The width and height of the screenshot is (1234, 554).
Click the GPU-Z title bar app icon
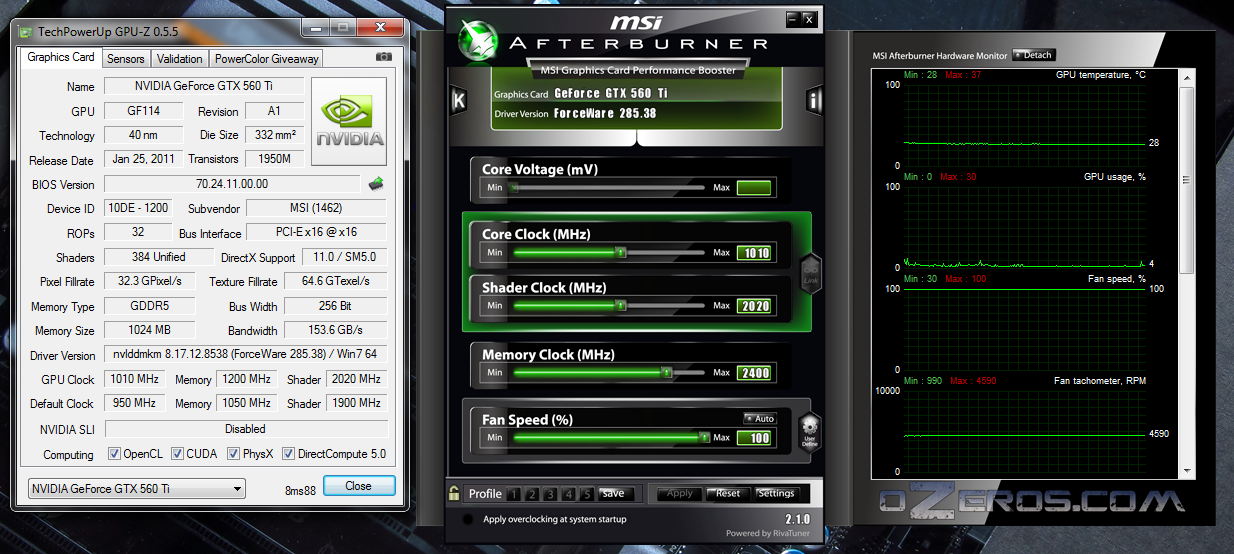click(25, 31)
